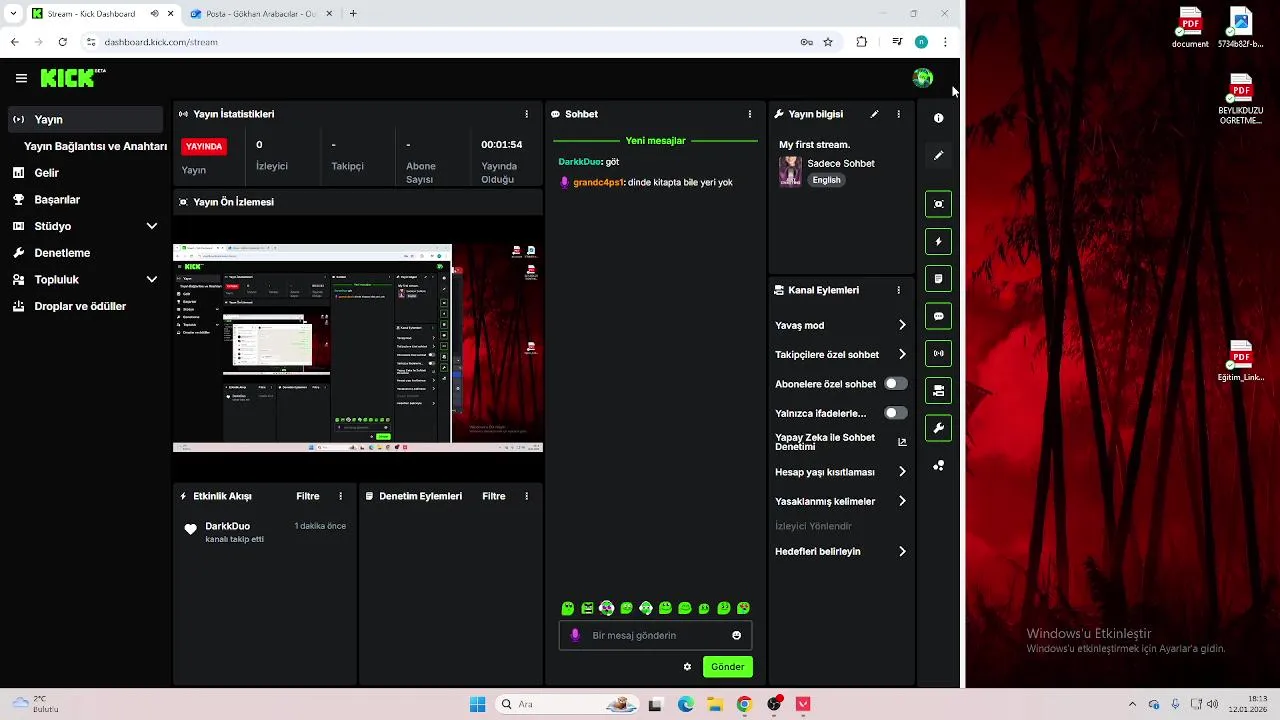Open Sohbet panel three-dot menu
This screenshot has height=720, width=1280.
750,114
